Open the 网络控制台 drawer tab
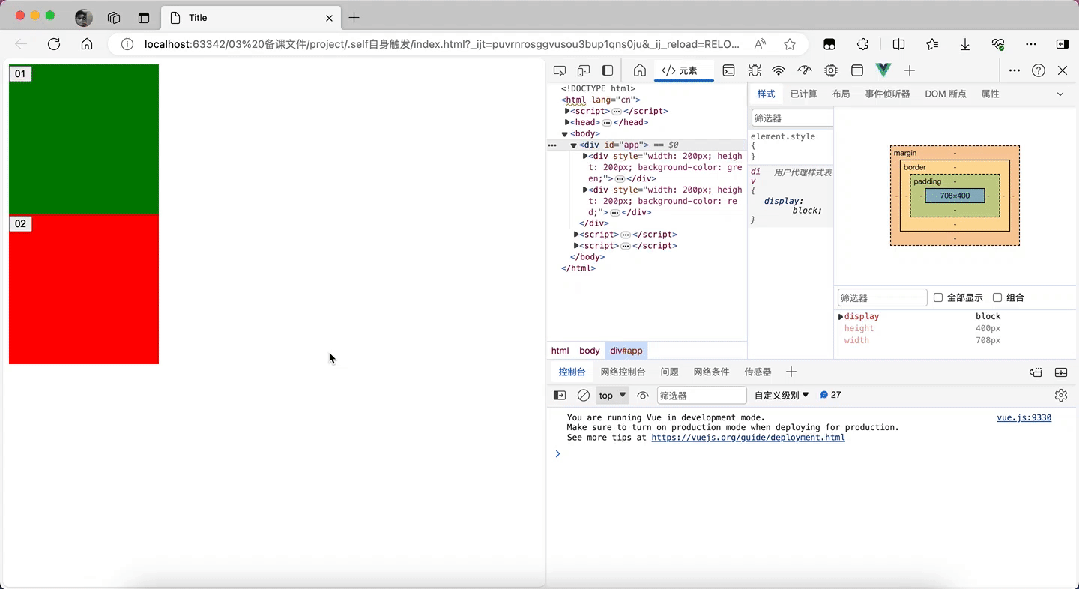This screenshot has height=589, width=1079. click(x=623, y=372)
